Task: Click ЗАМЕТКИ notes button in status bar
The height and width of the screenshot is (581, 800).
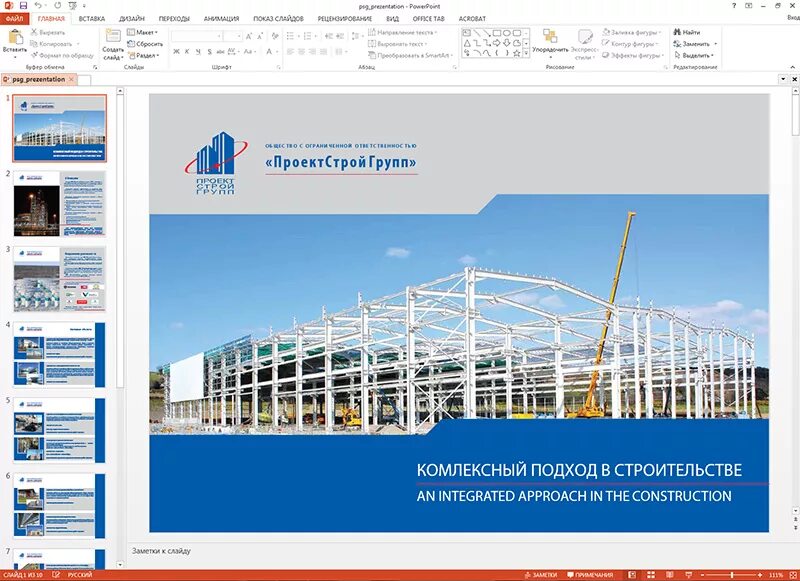Action: pyautogui.click(x=540, y=575)
